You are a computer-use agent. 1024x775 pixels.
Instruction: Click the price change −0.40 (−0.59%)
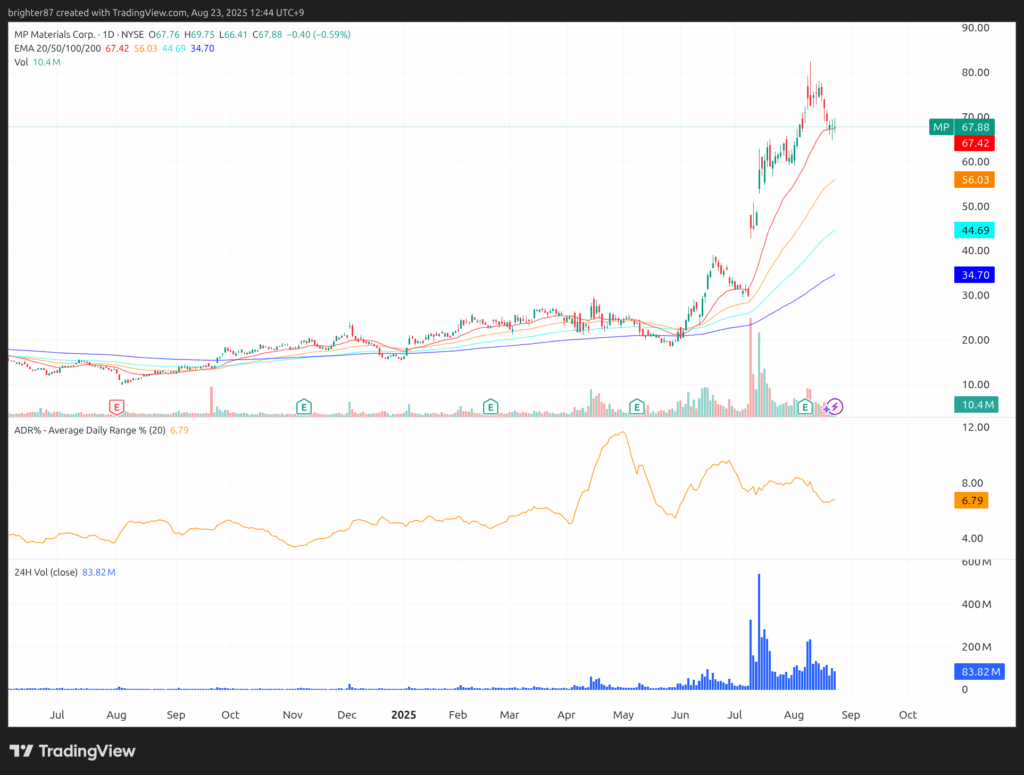coord(319,35)
